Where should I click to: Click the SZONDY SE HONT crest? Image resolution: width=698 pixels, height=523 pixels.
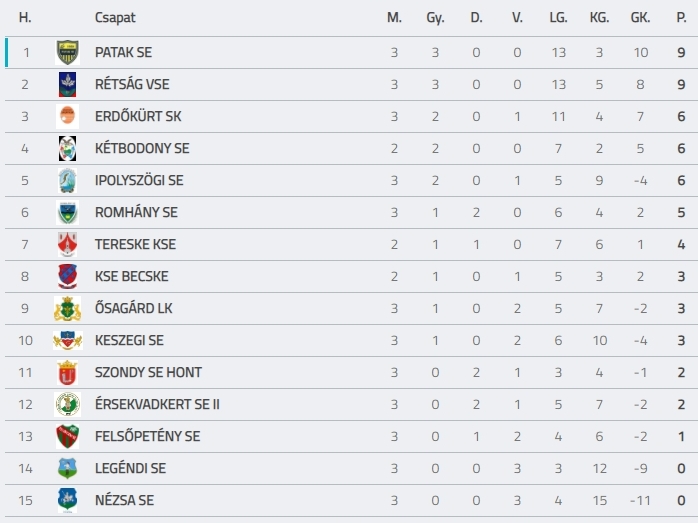(67, 373)
